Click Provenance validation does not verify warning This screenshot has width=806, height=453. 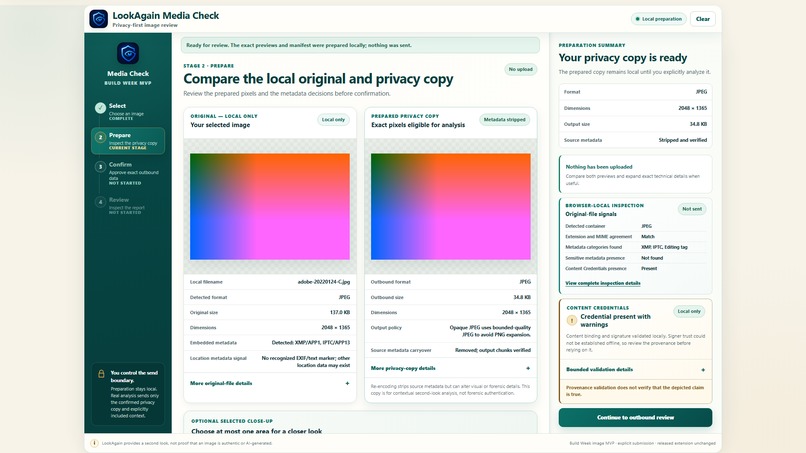coord(635,391)
